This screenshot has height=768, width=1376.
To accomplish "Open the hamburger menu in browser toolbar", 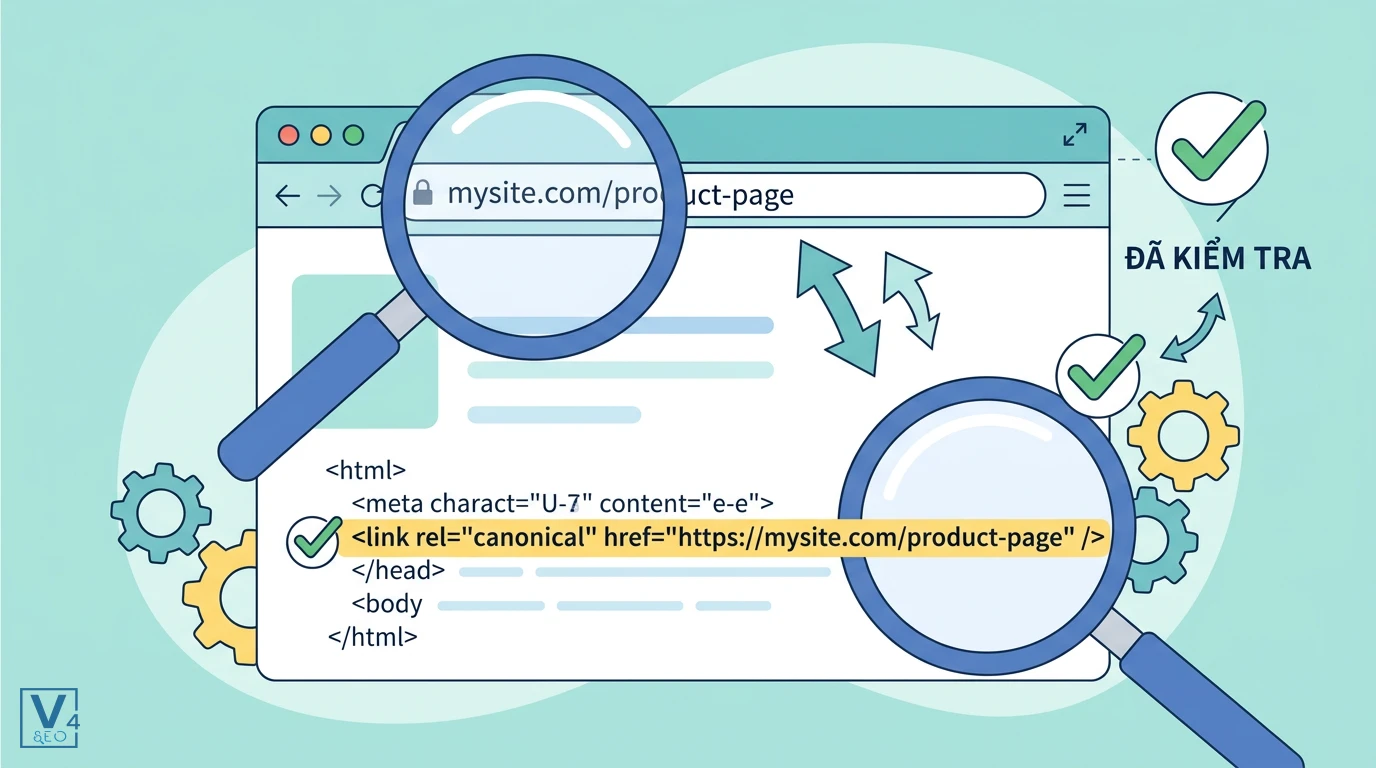I will point(1077,195).
